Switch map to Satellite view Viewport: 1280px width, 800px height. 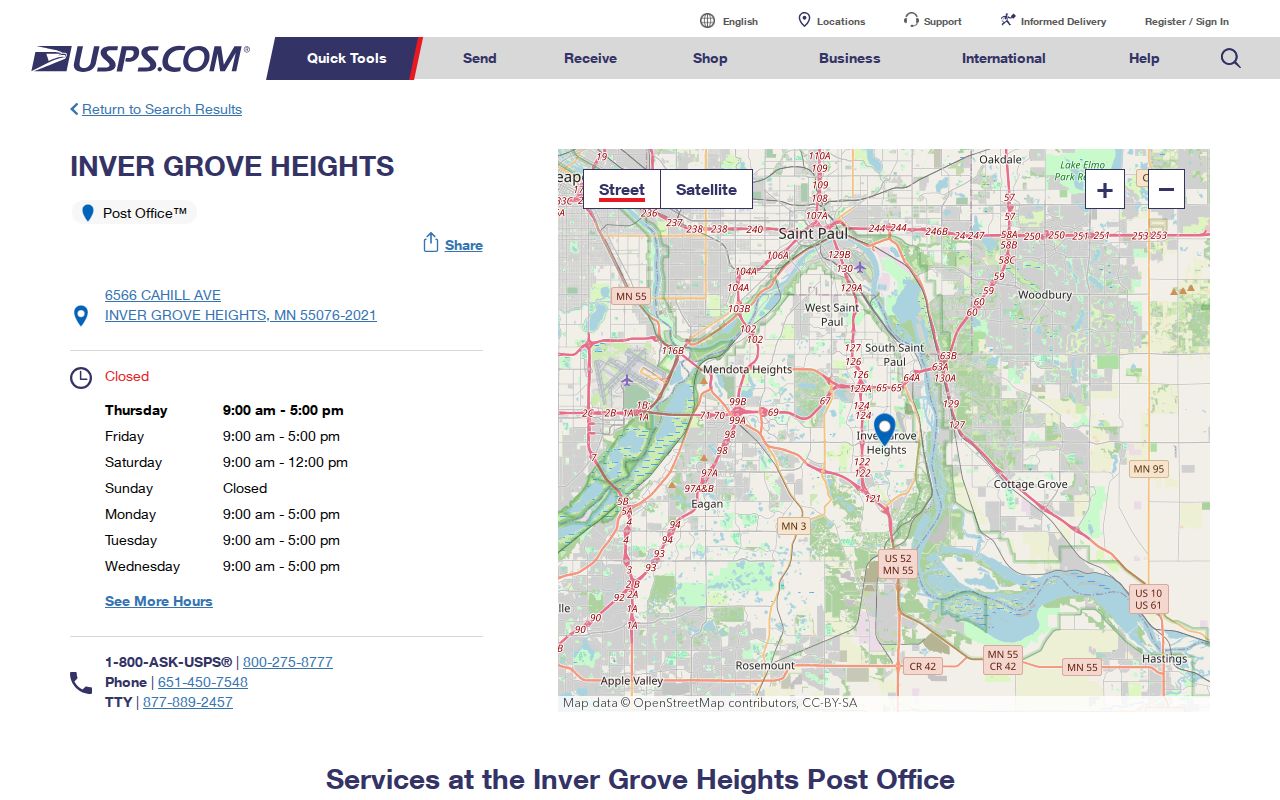pos(706,189)
